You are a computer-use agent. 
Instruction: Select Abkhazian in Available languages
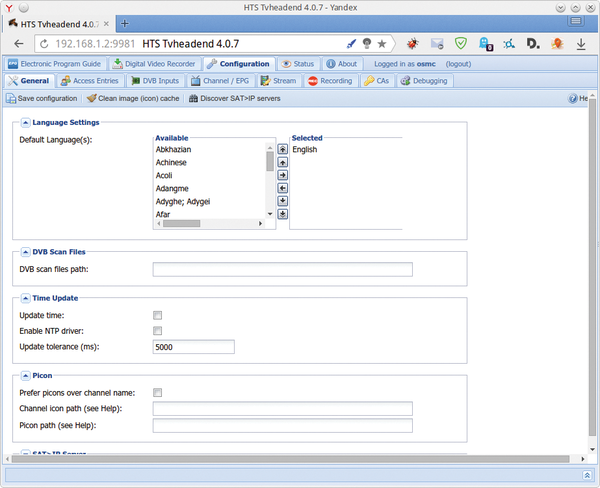173,149
